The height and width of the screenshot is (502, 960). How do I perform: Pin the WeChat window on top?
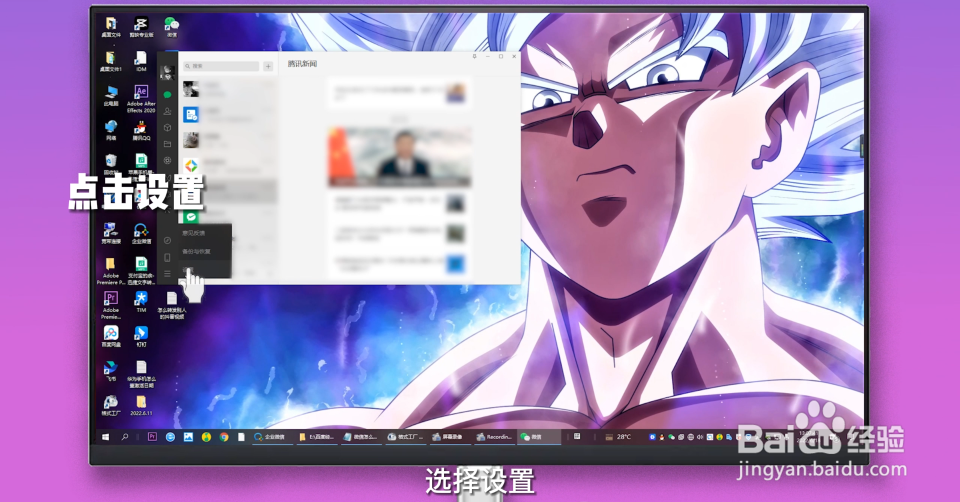click(x=474, y=56)
